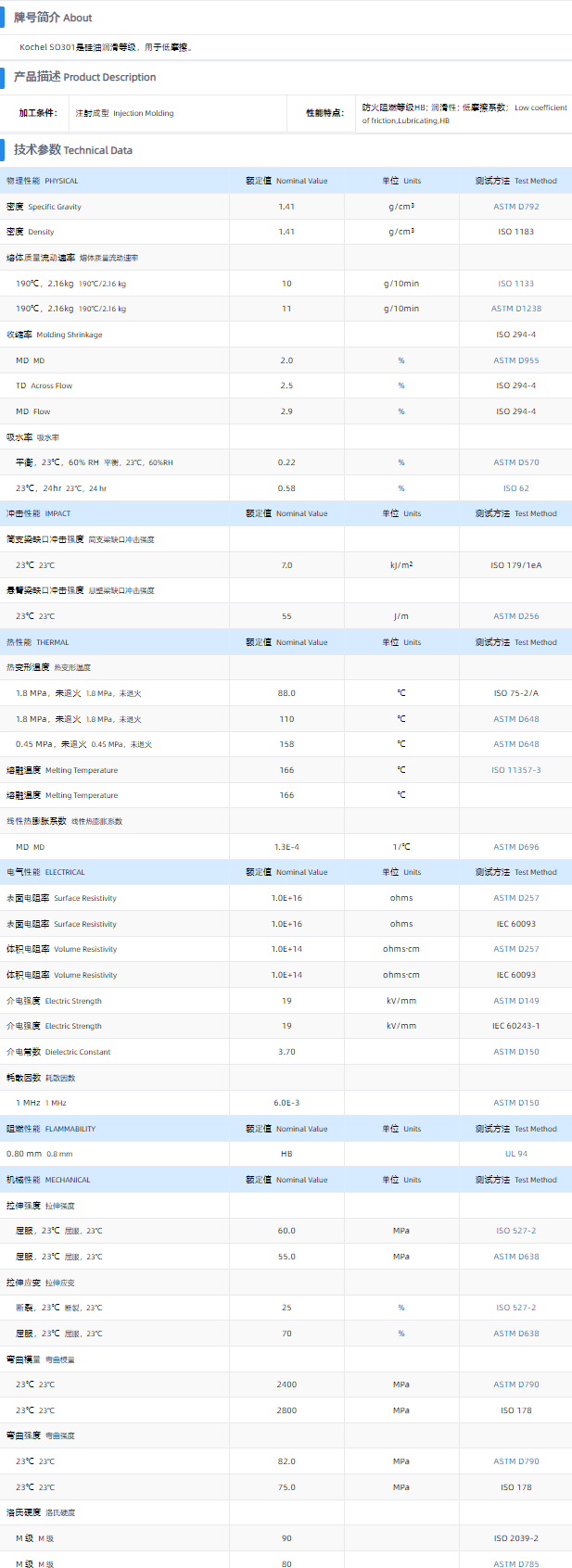This screenshot has width=572, height=1568.
Task: Open the ASTM D1238 melt flow link
Action: pyautogui.click(x=515, y=309)
